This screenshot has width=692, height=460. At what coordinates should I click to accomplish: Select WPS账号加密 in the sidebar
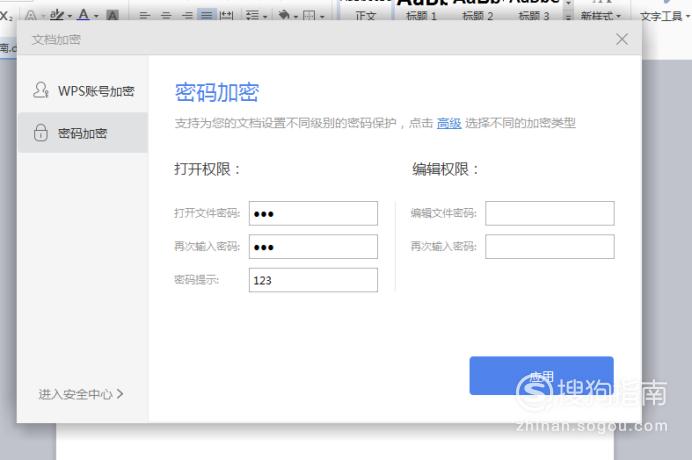pyautogui.click(x=83, y=90)
